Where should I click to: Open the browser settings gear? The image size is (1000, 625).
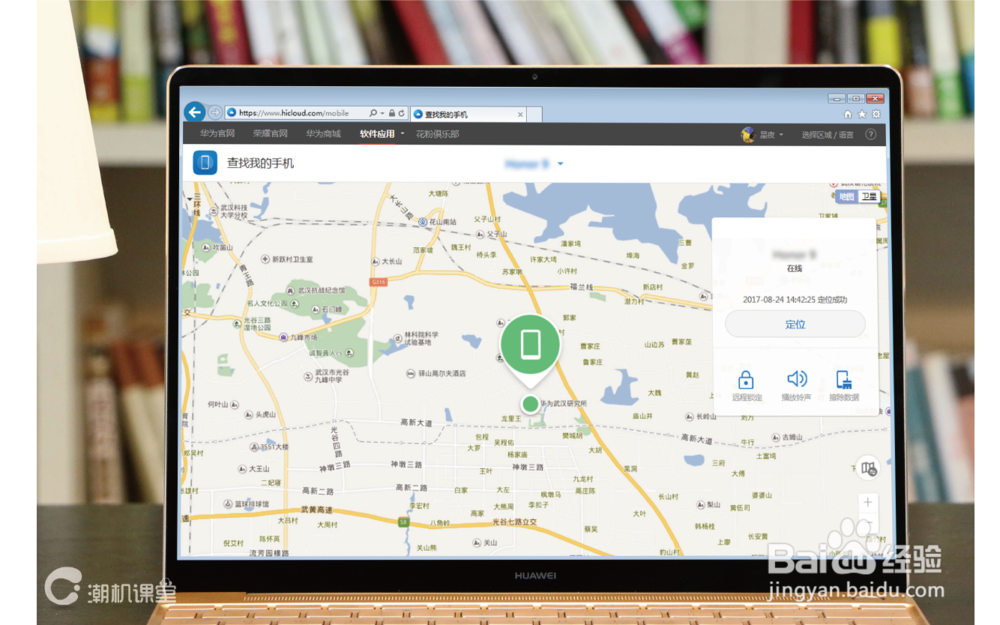coord(876,115)
